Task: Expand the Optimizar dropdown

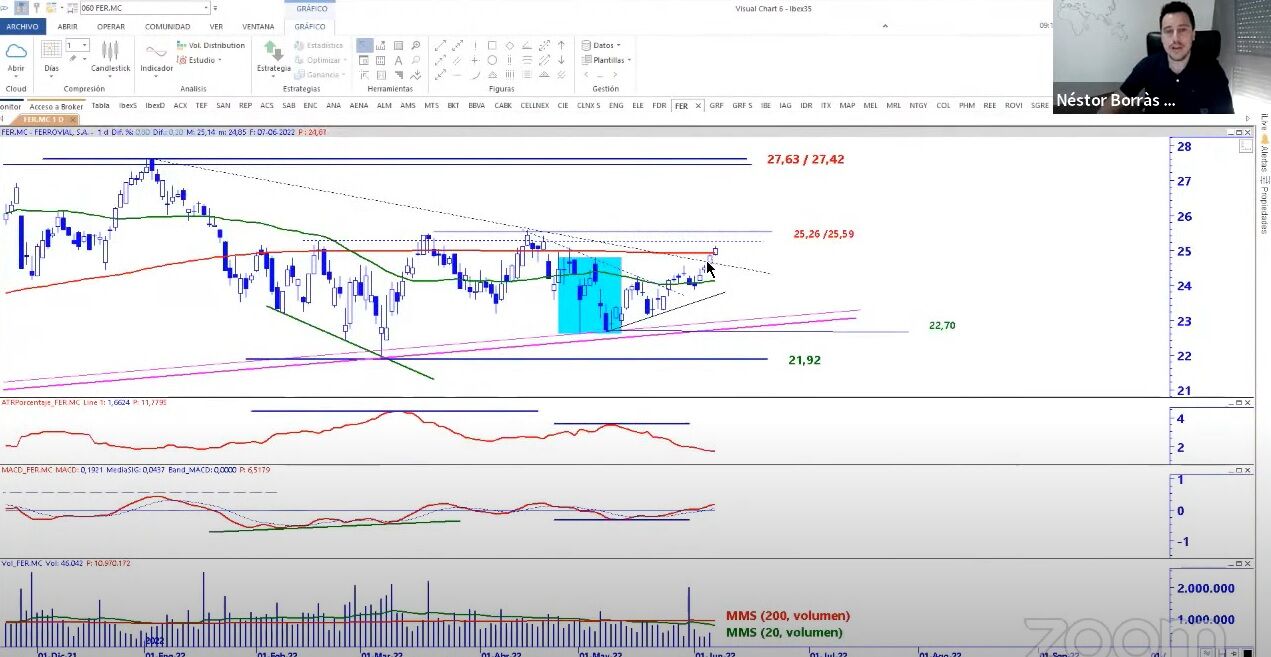Action: click(x=322, y=60)
